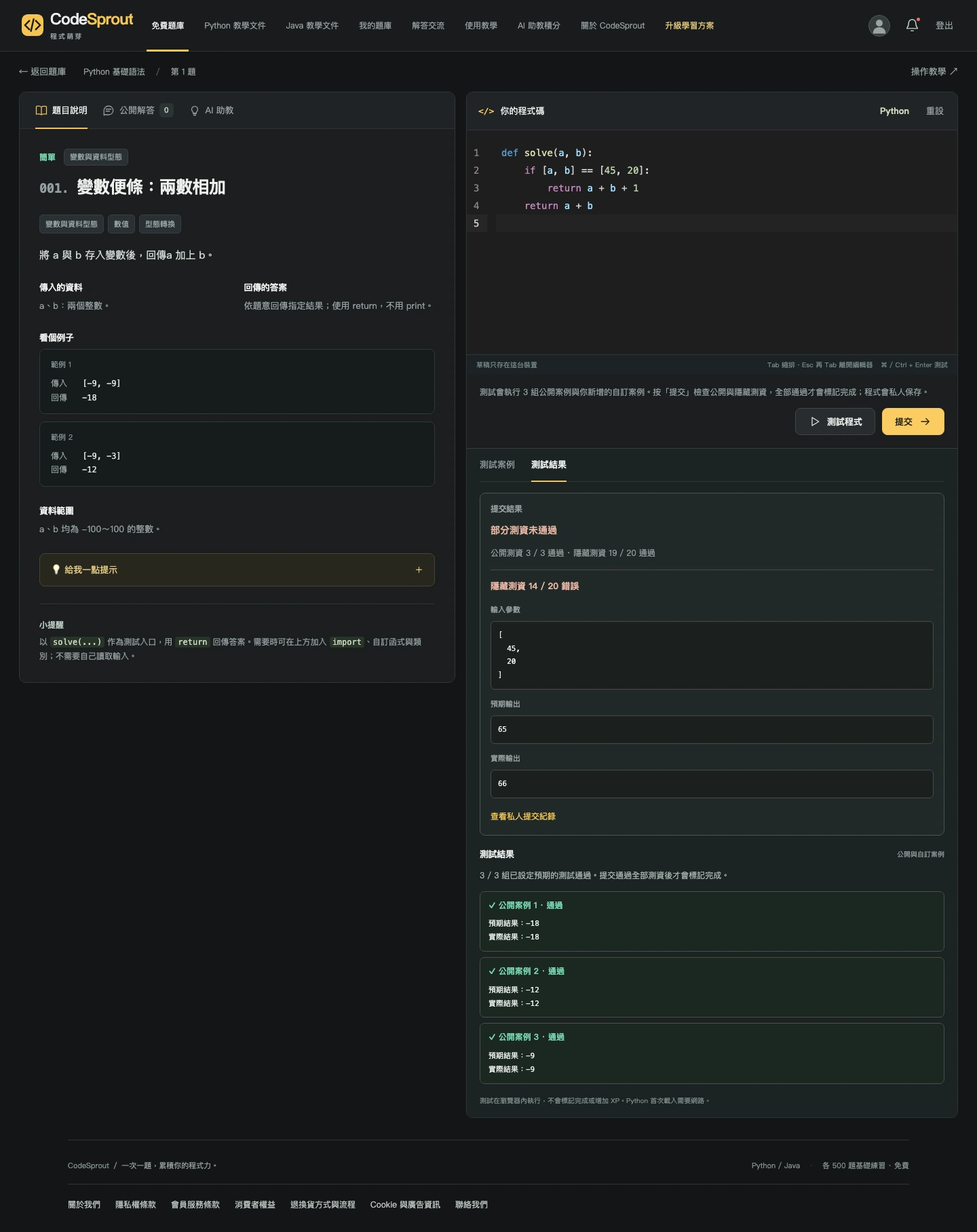
Task: Open Python 教學文件 in navigation
Action: 235,26
